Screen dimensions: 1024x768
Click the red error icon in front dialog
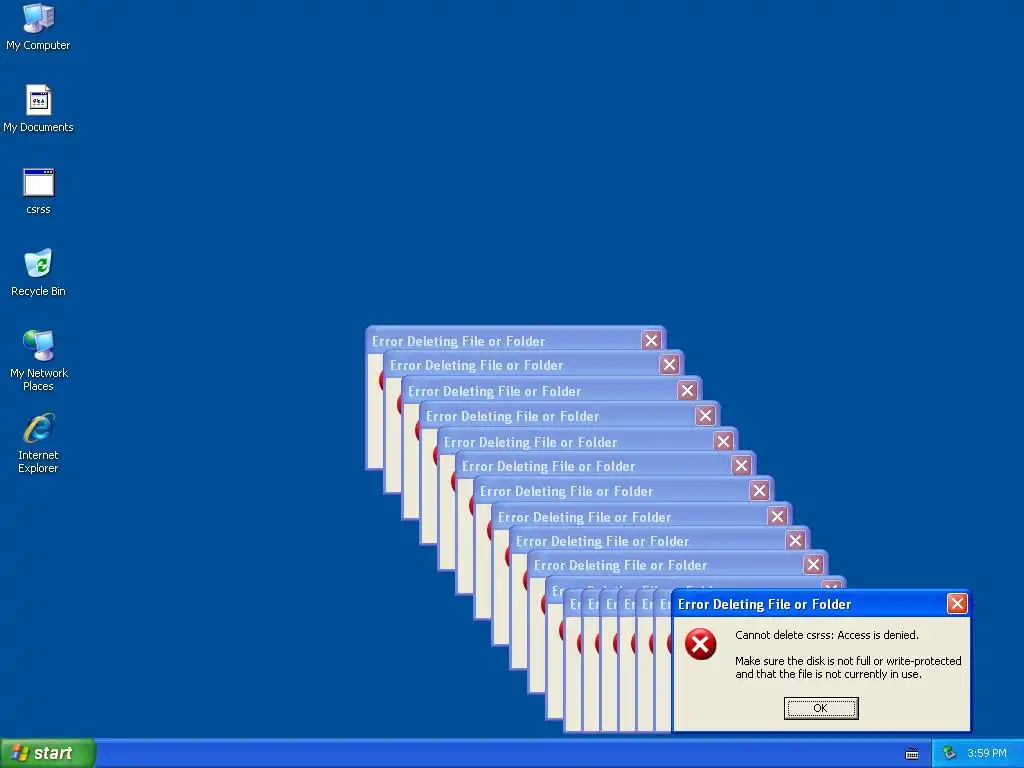(700, 645)
